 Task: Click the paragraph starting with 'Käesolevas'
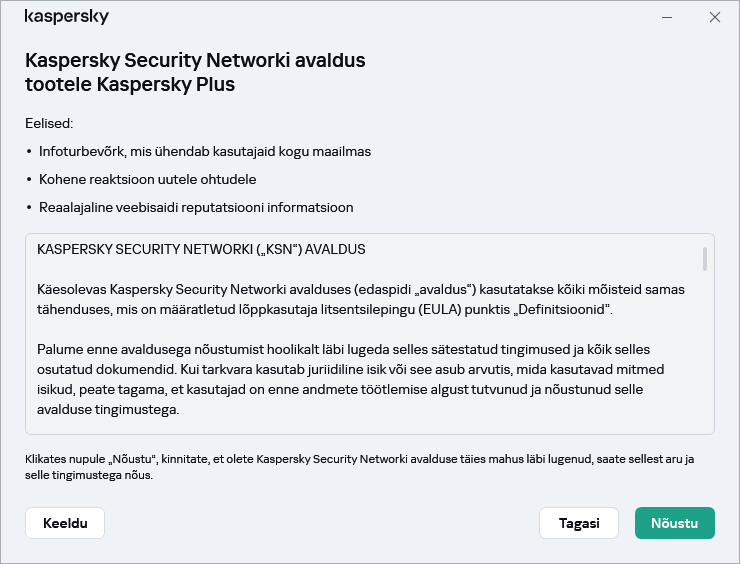click(360, 300)
